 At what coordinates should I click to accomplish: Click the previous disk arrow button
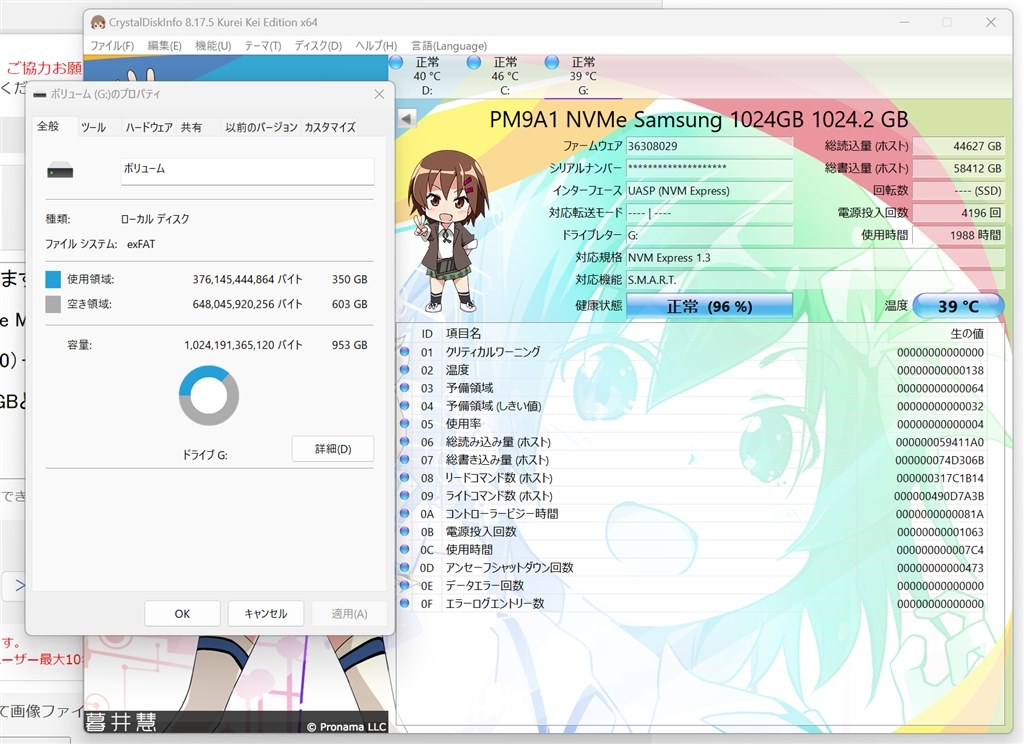[x=406, y=119]
